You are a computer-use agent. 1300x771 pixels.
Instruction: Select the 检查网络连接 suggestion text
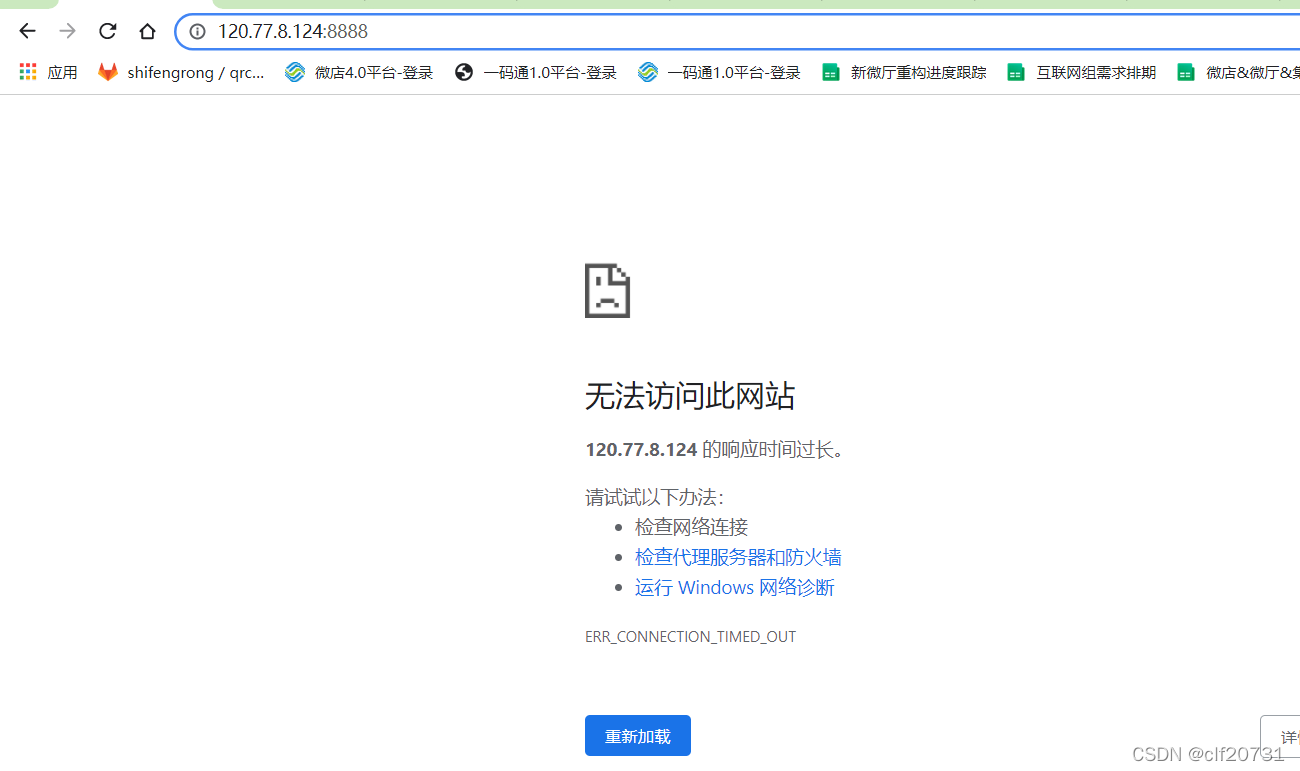click(691, 527)
